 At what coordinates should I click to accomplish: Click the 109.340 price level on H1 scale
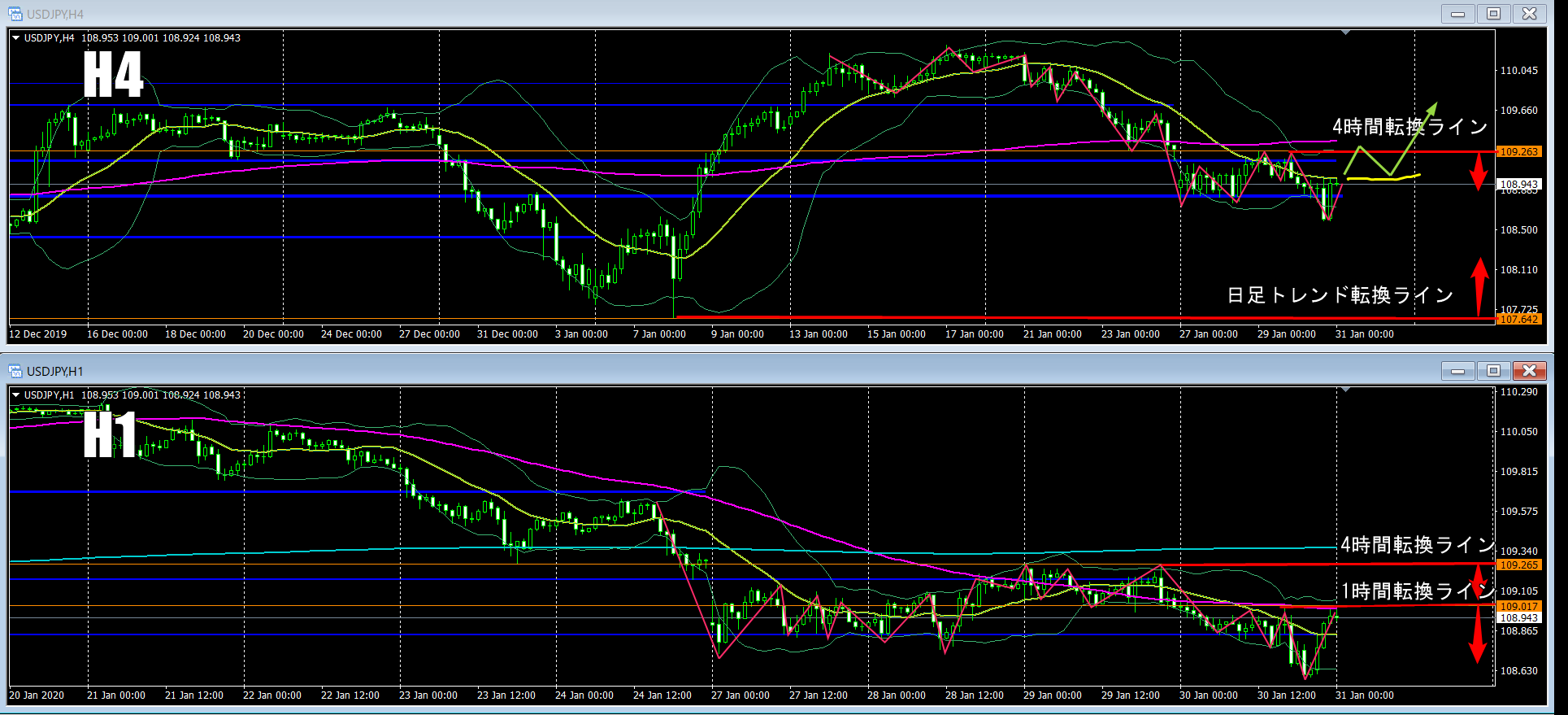tap(1518, 552)
